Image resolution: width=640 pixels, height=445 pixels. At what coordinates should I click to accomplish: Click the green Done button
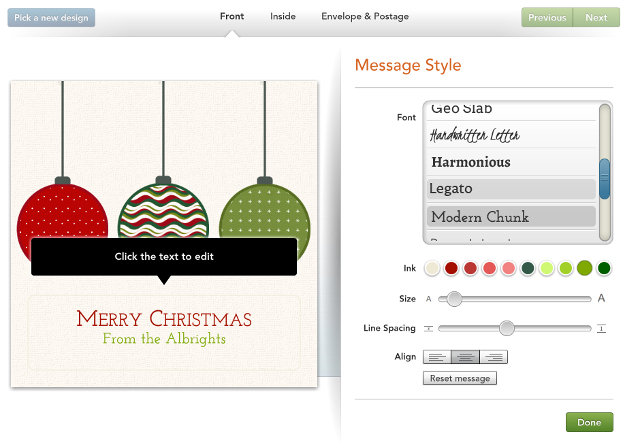pos(589,422)
